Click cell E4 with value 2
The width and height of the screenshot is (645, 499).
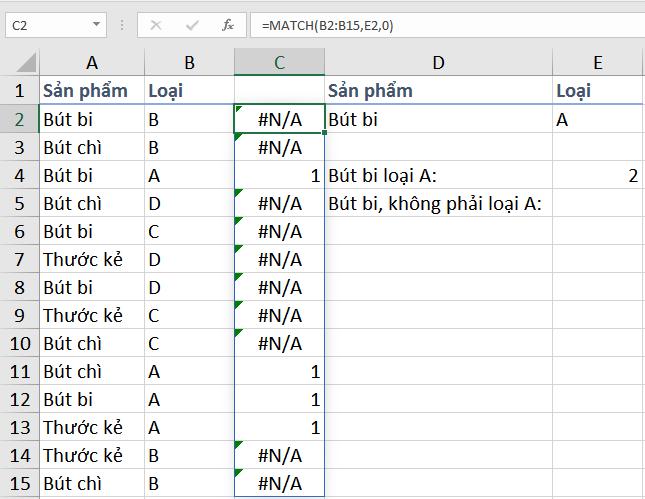(598, 175)
